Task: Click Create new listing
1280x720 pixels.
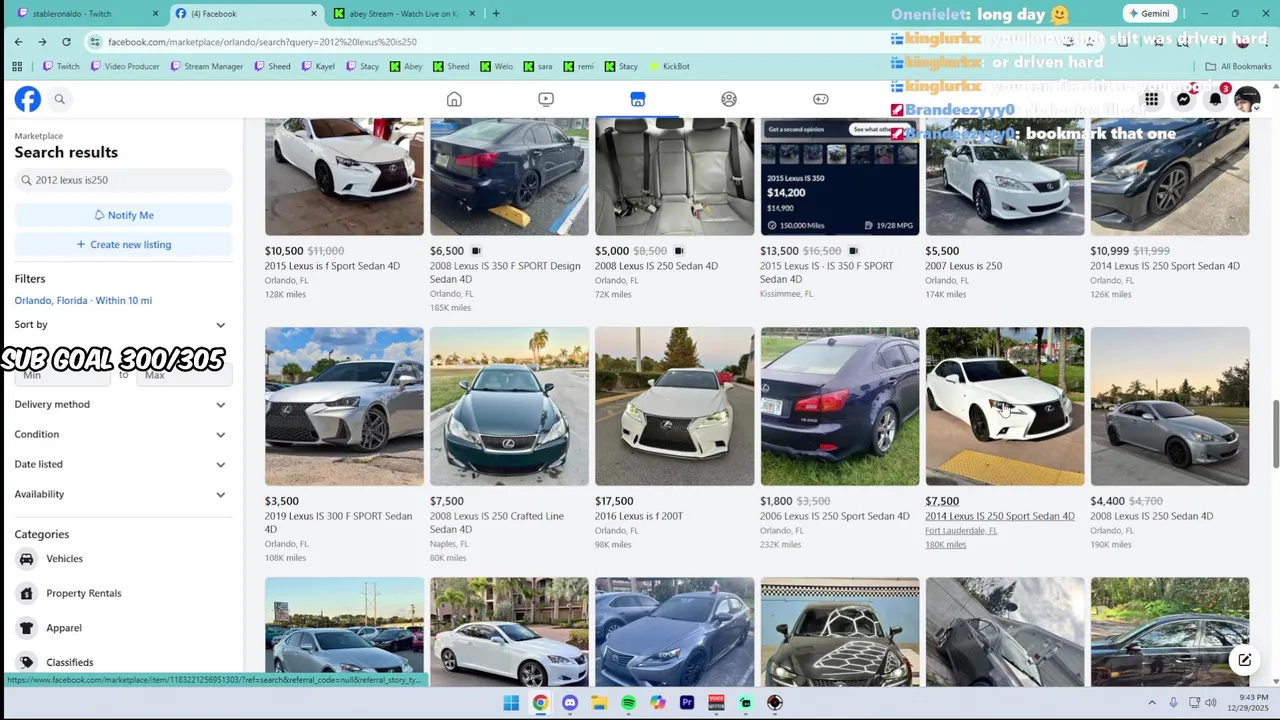Action: click(x=123, y=245)
